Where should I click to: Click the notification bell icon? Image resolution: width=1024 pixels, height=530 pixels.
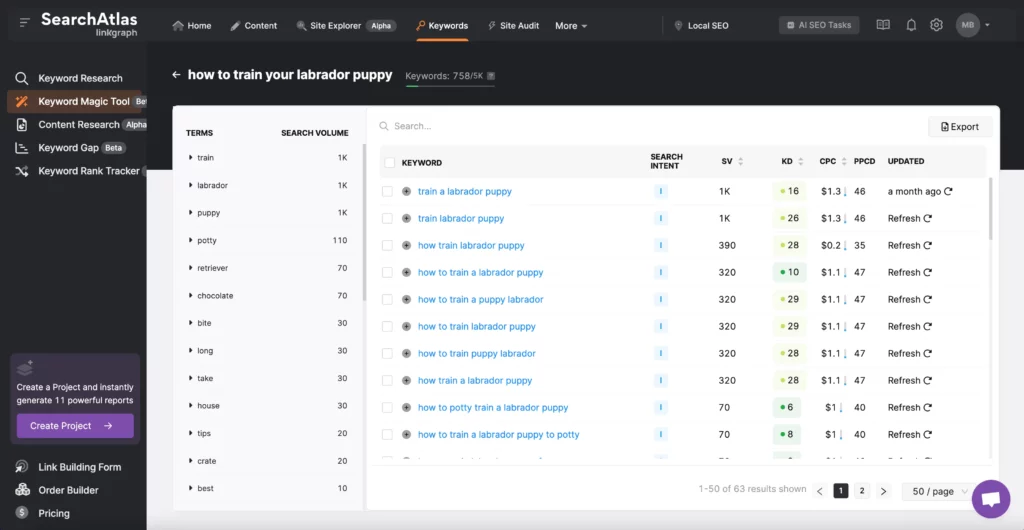click(911, 25)
